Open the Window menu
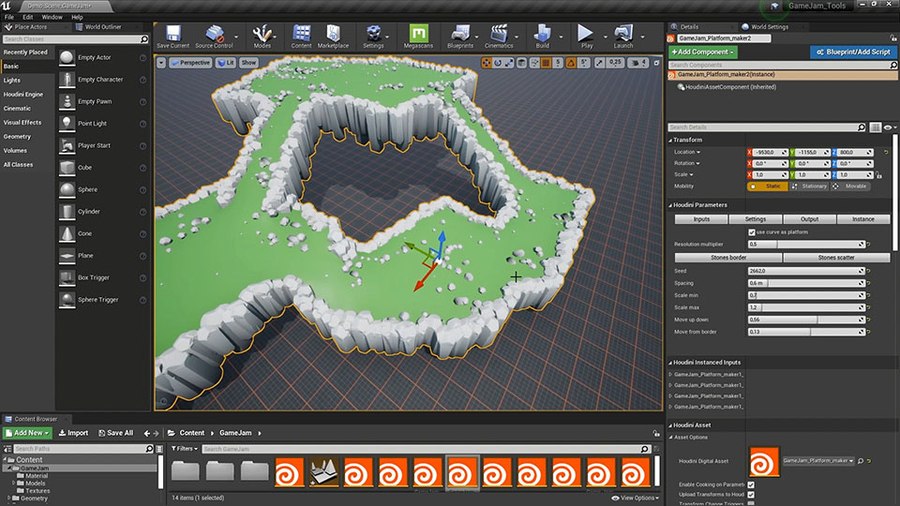 point(52,17)
